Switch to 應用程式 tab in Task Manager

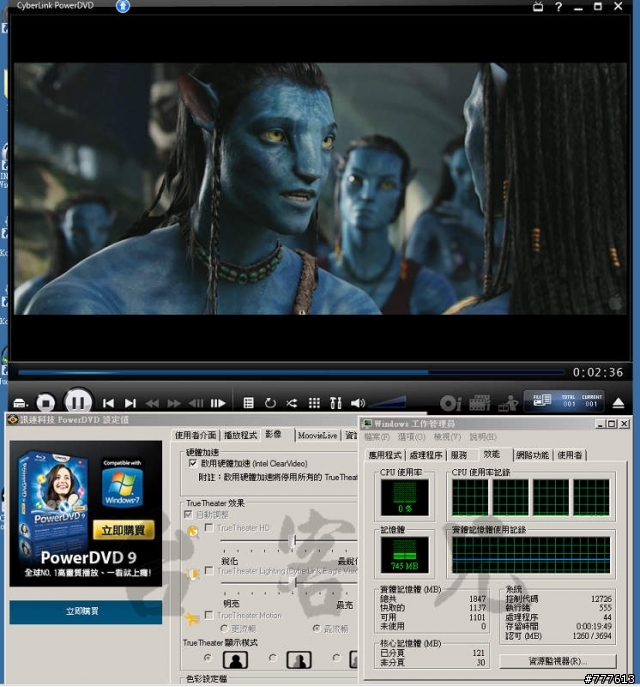385,455
